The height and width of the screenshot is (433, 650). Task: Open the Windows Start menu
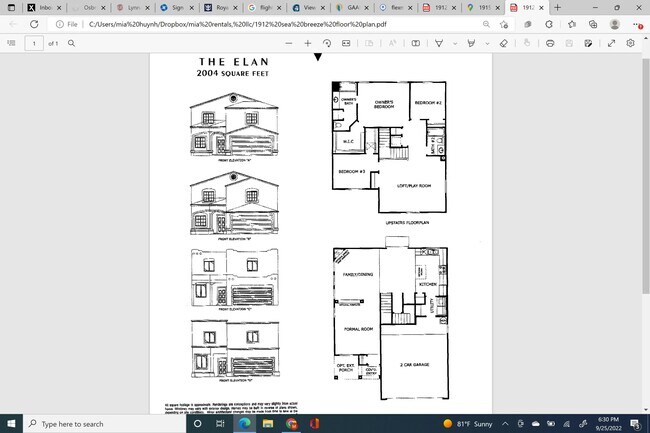[11, 423]
